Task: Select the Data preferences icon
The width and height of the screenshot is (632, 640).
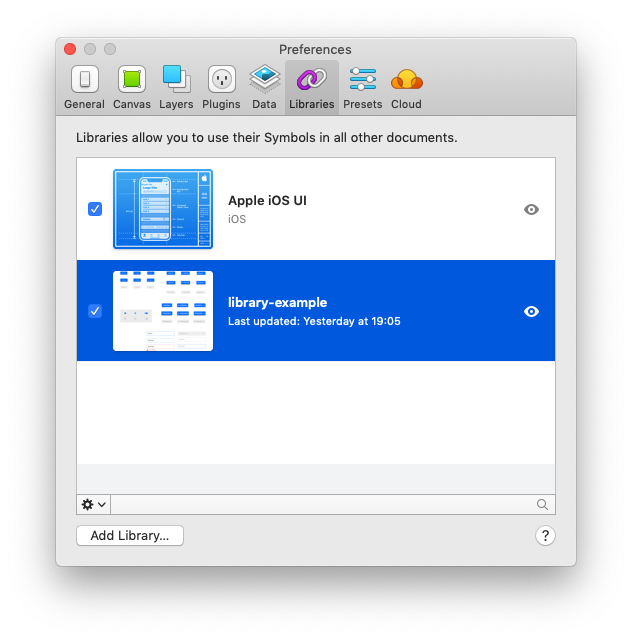Action: pyautogui.click(x=264, y=80)
